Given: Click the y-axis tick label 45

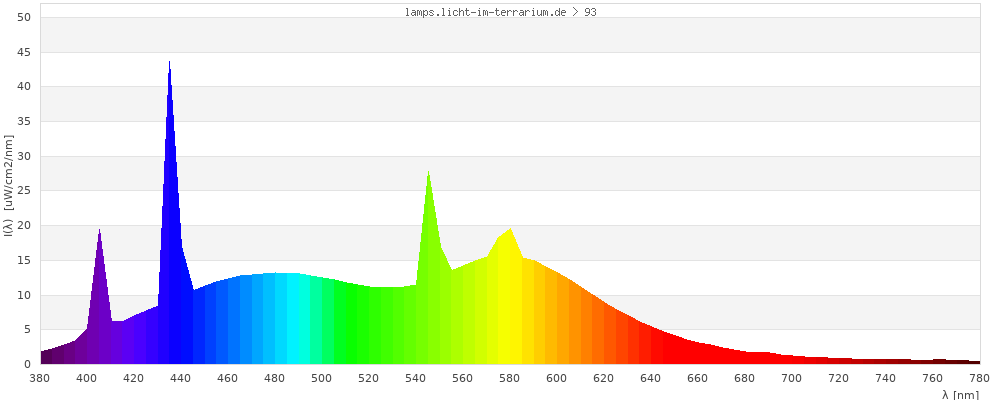Looking at the screenshot, I should tap(25, 52).
